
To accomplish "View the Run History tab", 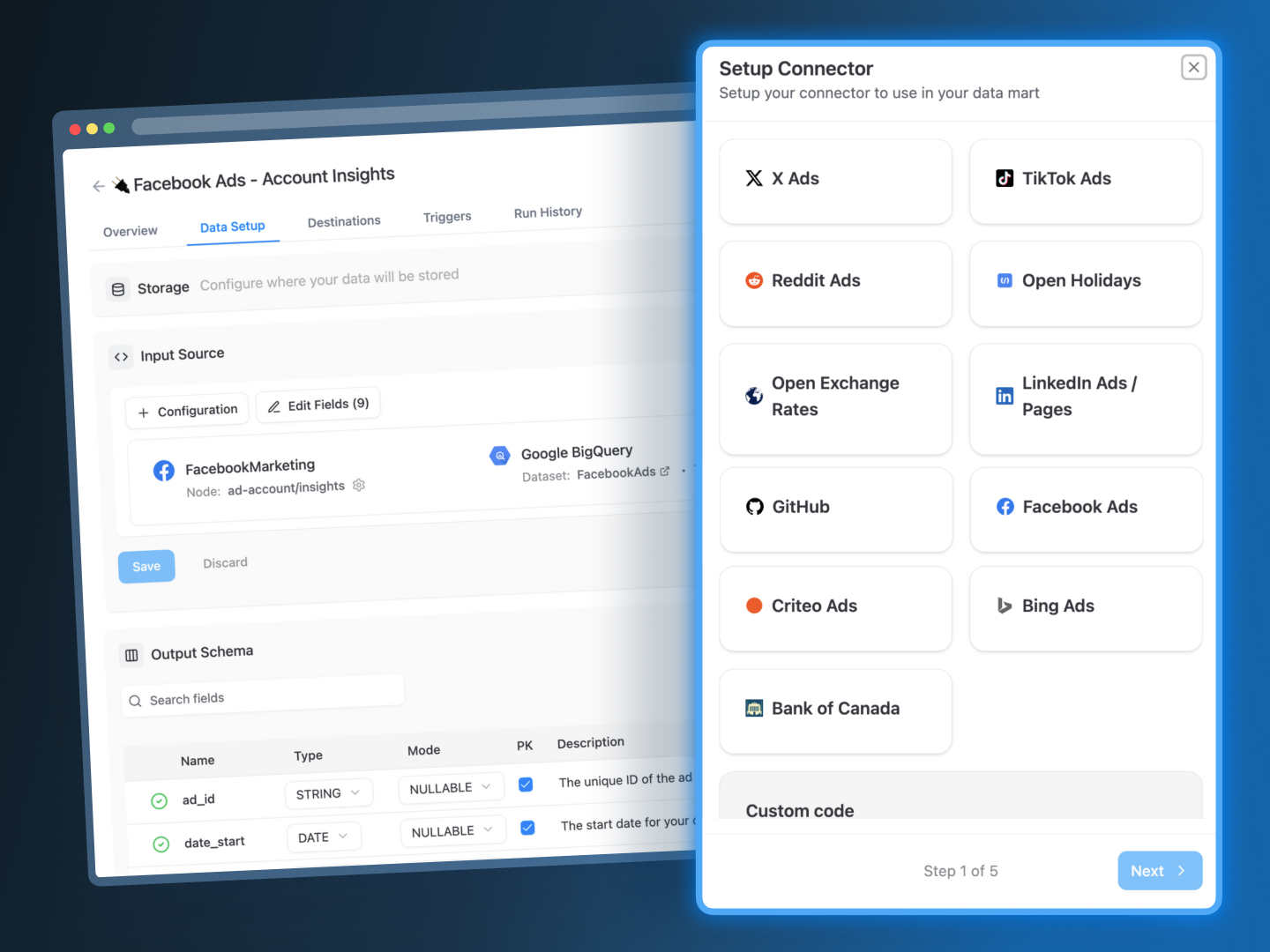I will [x=548, y=212].
